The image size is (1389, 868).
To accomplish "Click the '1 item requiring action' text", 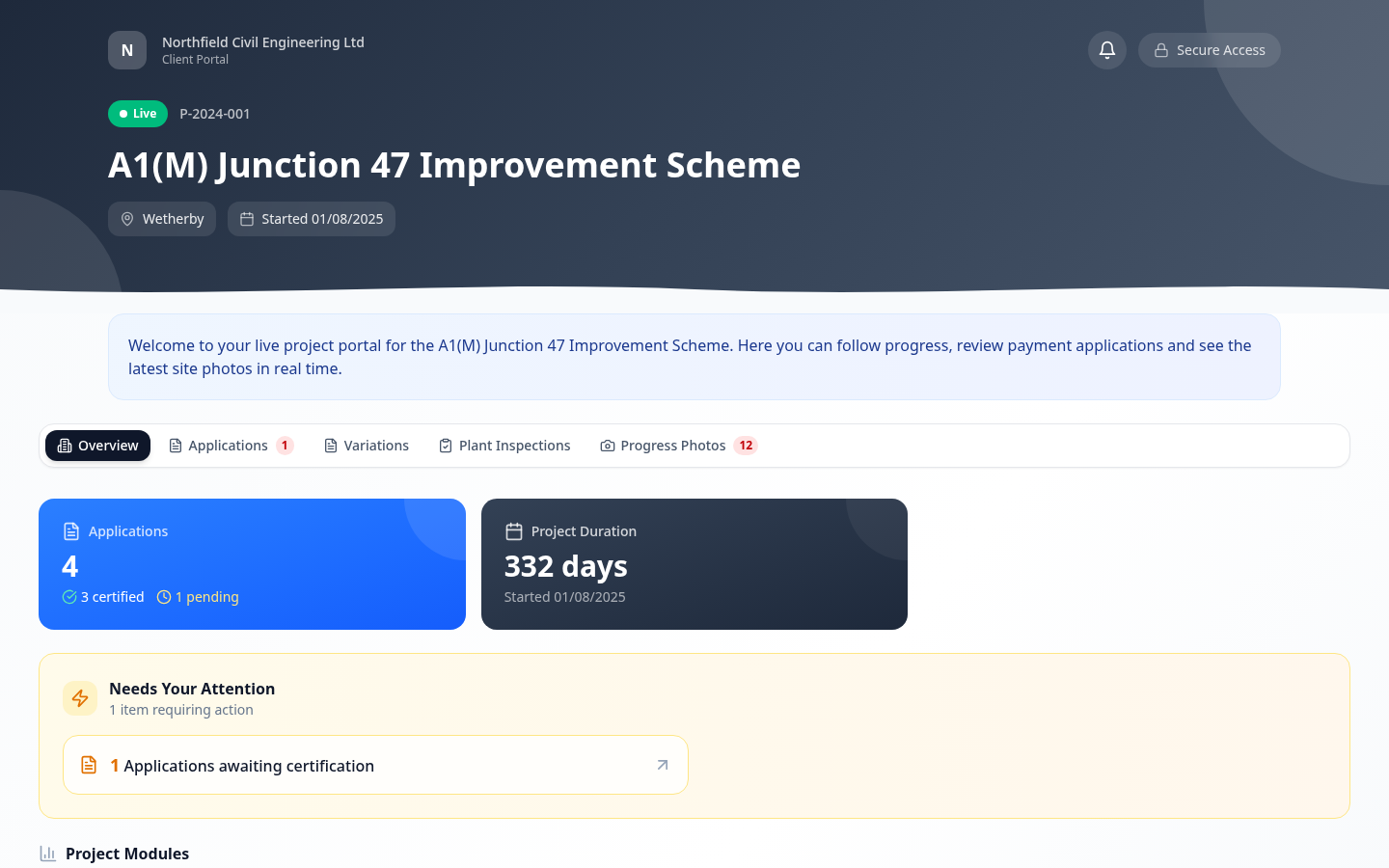I will 181,710.
